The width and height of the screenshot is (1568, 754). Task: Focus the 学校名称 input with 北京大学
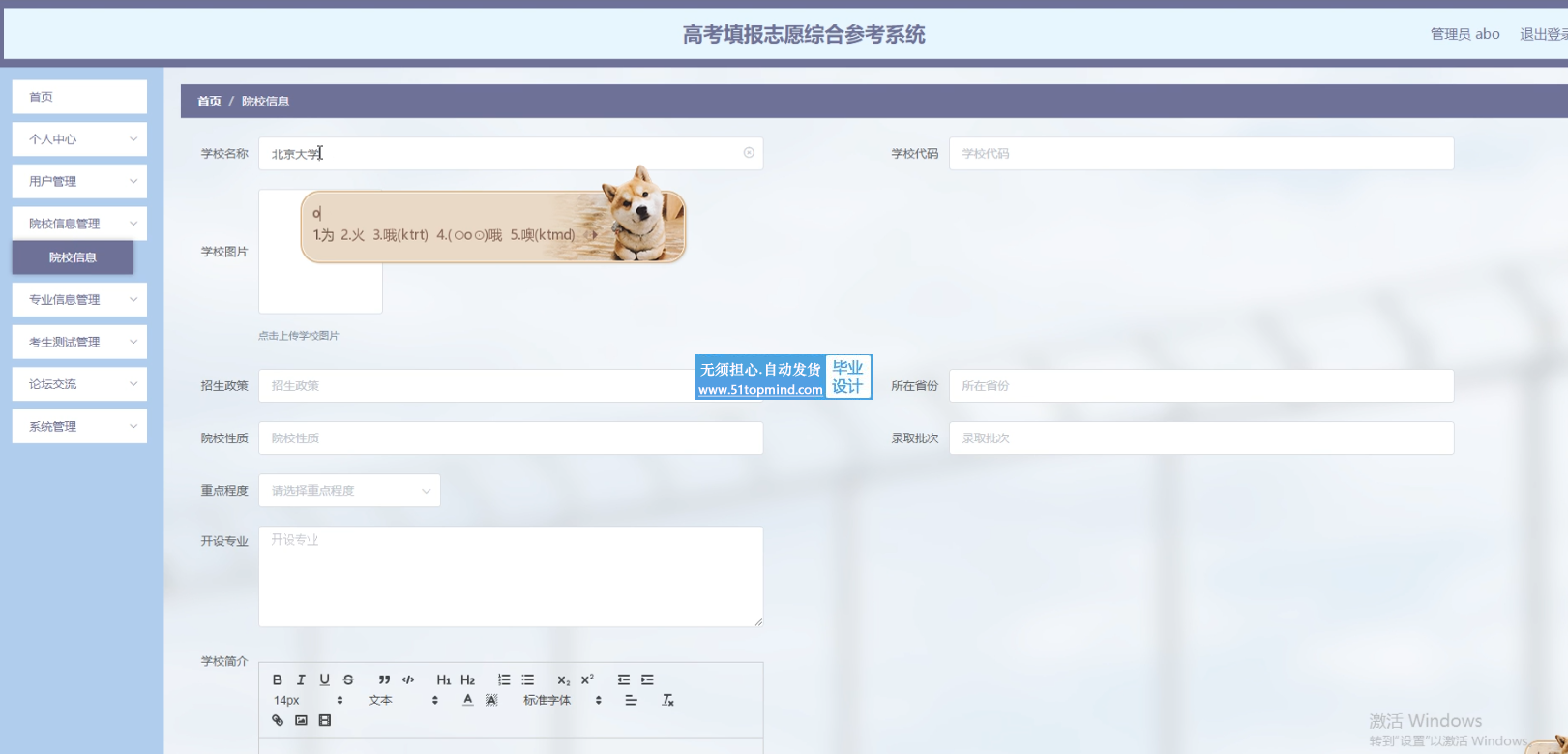511,153
